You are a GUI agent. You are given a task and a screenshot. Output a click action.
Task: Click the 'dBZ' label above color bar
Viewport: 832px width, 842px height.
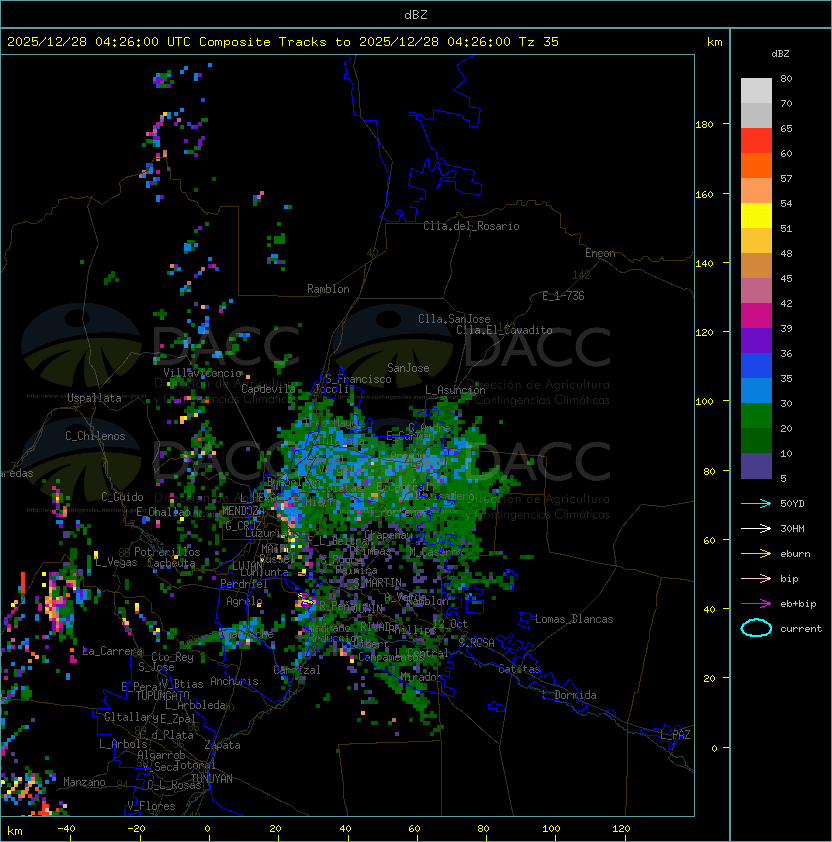780,54
